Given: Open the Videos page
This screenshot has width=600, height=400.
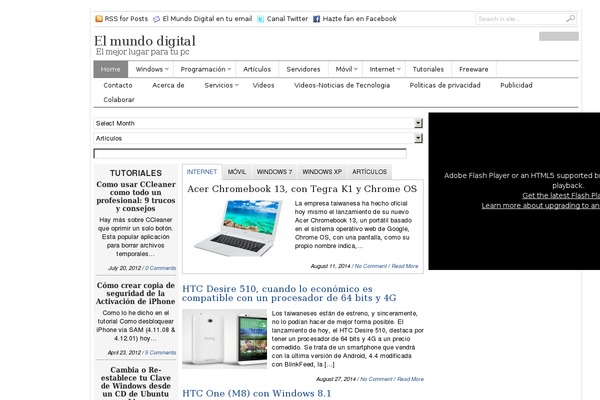Looking at the screenshot, I should [x=263, y=85].
